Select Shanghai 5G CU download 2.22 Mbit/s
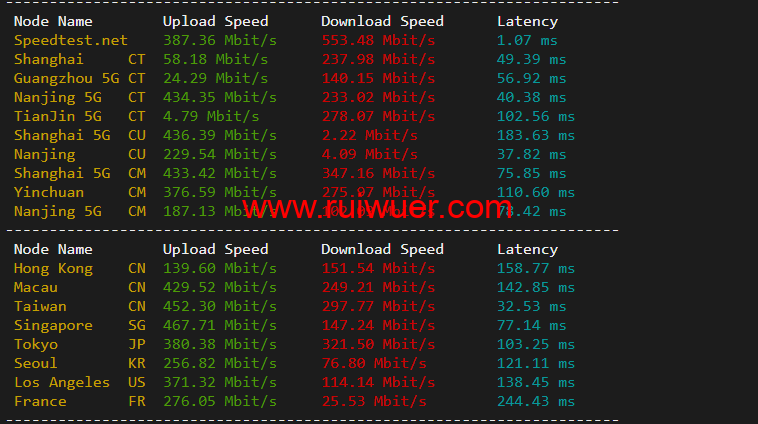 coord(369,135)
